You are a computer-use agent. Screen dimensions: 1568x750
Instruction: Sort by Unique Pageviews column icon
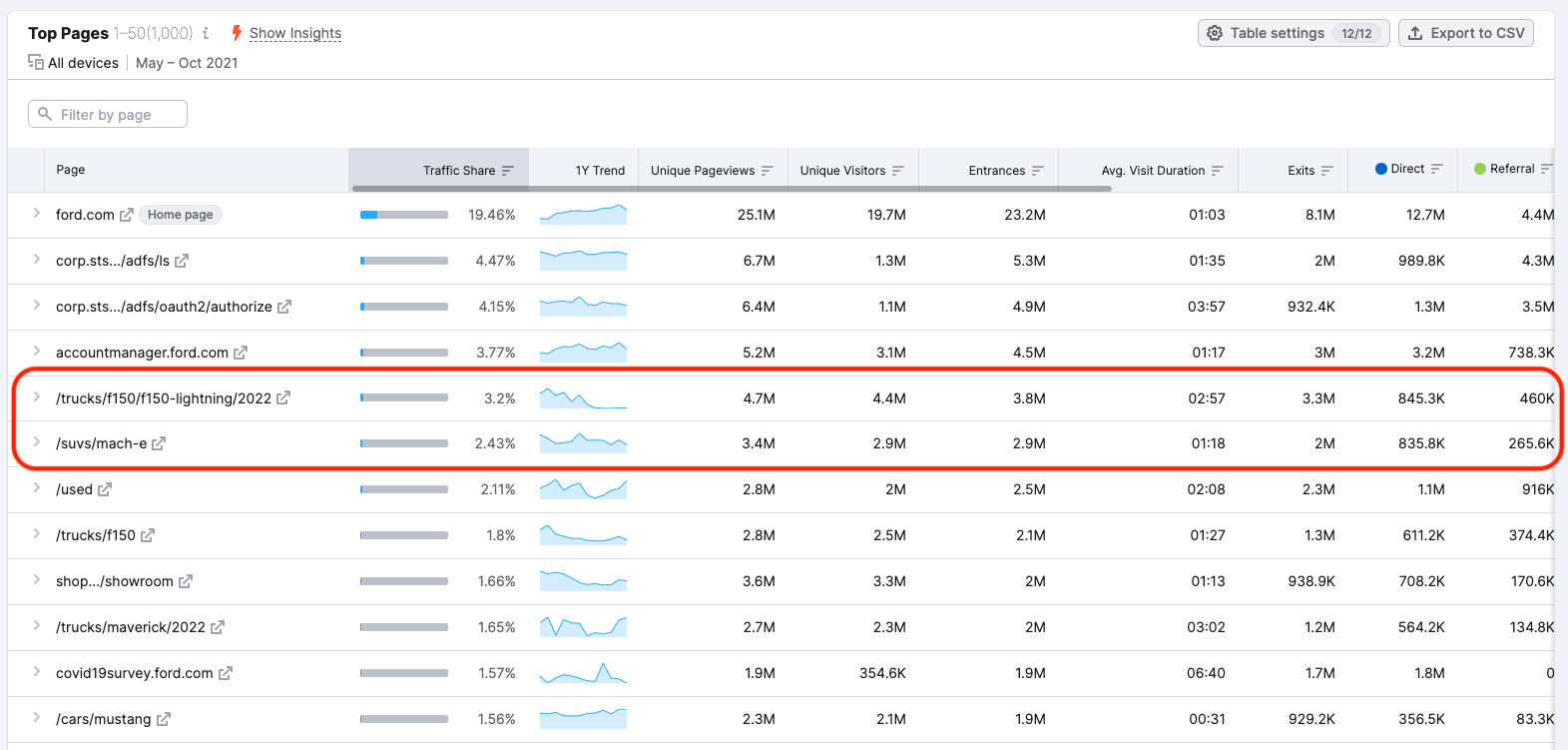click(768, 171)
